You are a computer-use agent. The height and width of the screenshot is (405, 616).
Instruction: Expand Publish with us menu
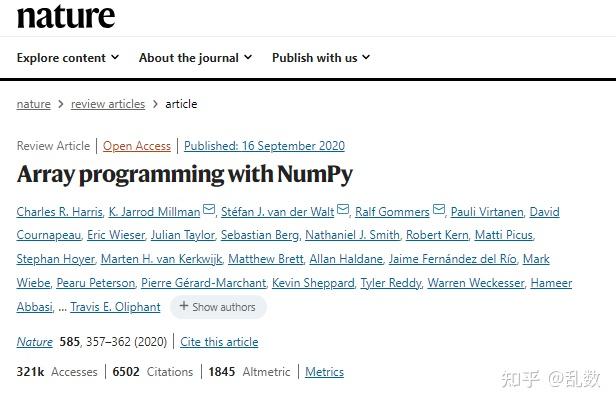tap(321, 58)
